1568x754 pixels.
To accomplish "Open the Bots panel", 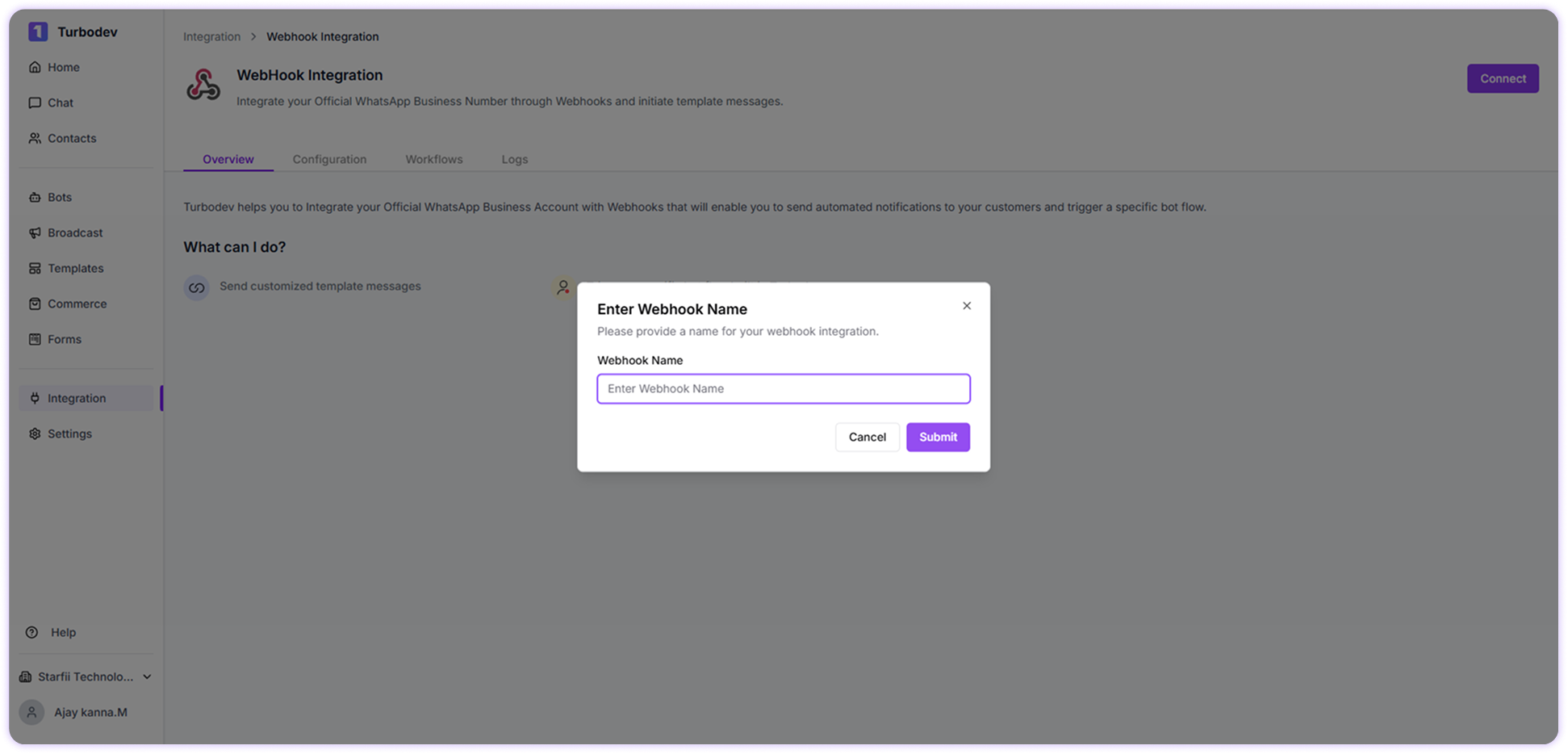I will click(x=59, y=197).
